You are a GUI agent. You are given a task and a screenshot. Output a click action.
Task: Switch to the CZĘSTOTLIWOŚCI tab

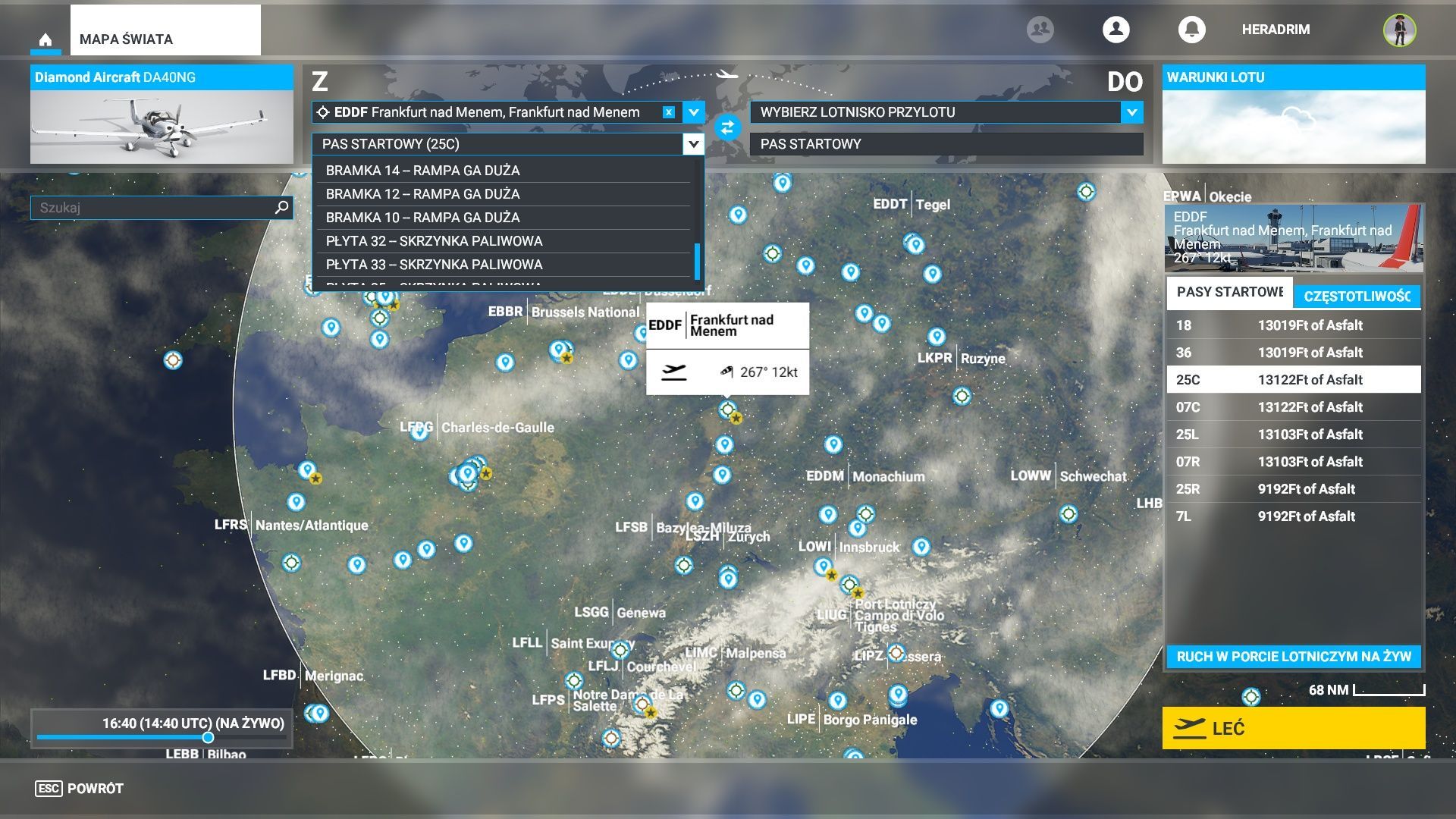coord(1357,297)
